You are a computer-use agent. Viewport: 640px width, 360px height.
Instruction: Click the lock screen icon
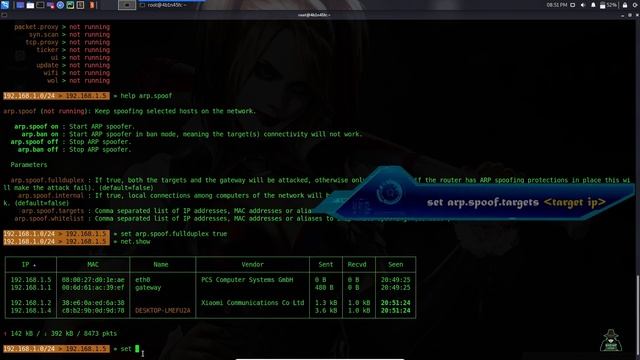625,5
